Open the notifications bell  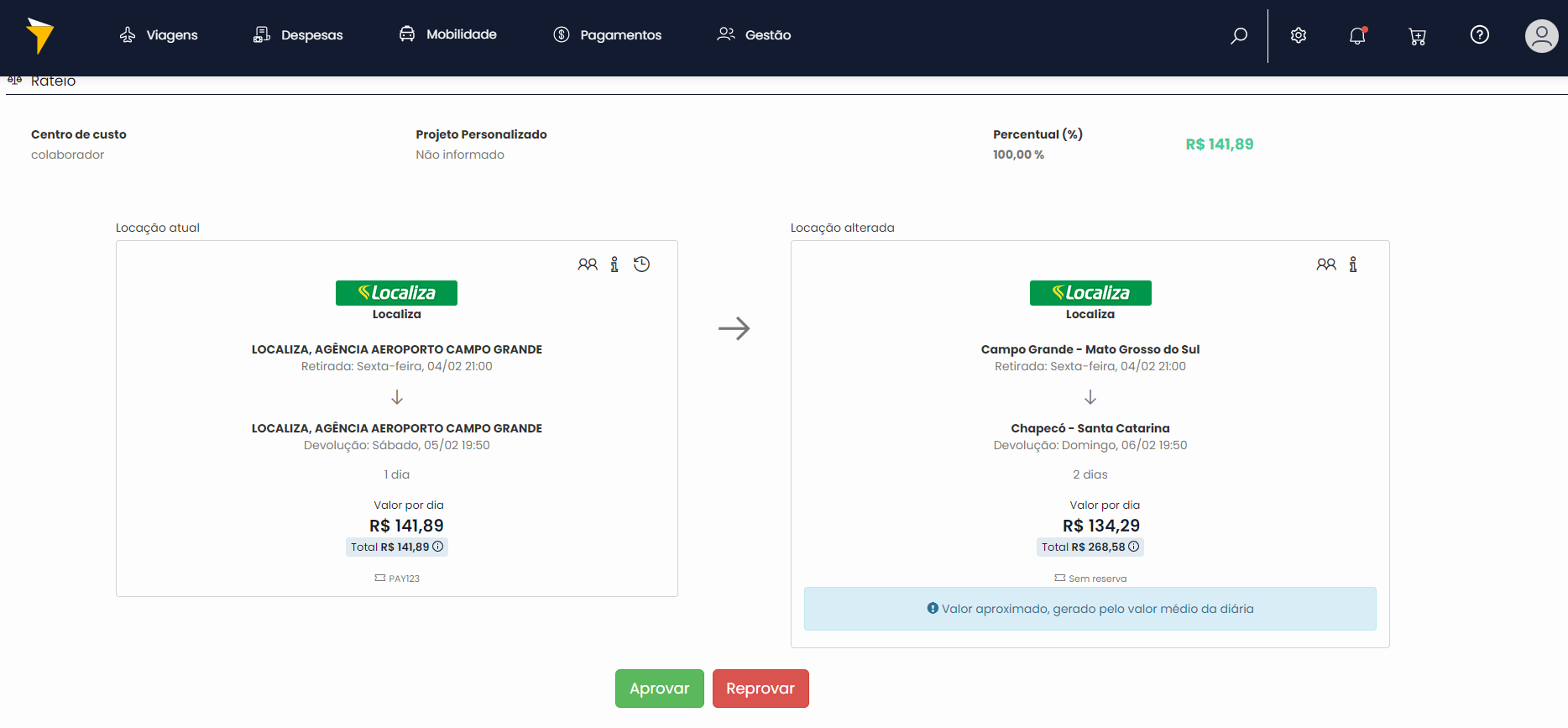tap(1357, 35)
